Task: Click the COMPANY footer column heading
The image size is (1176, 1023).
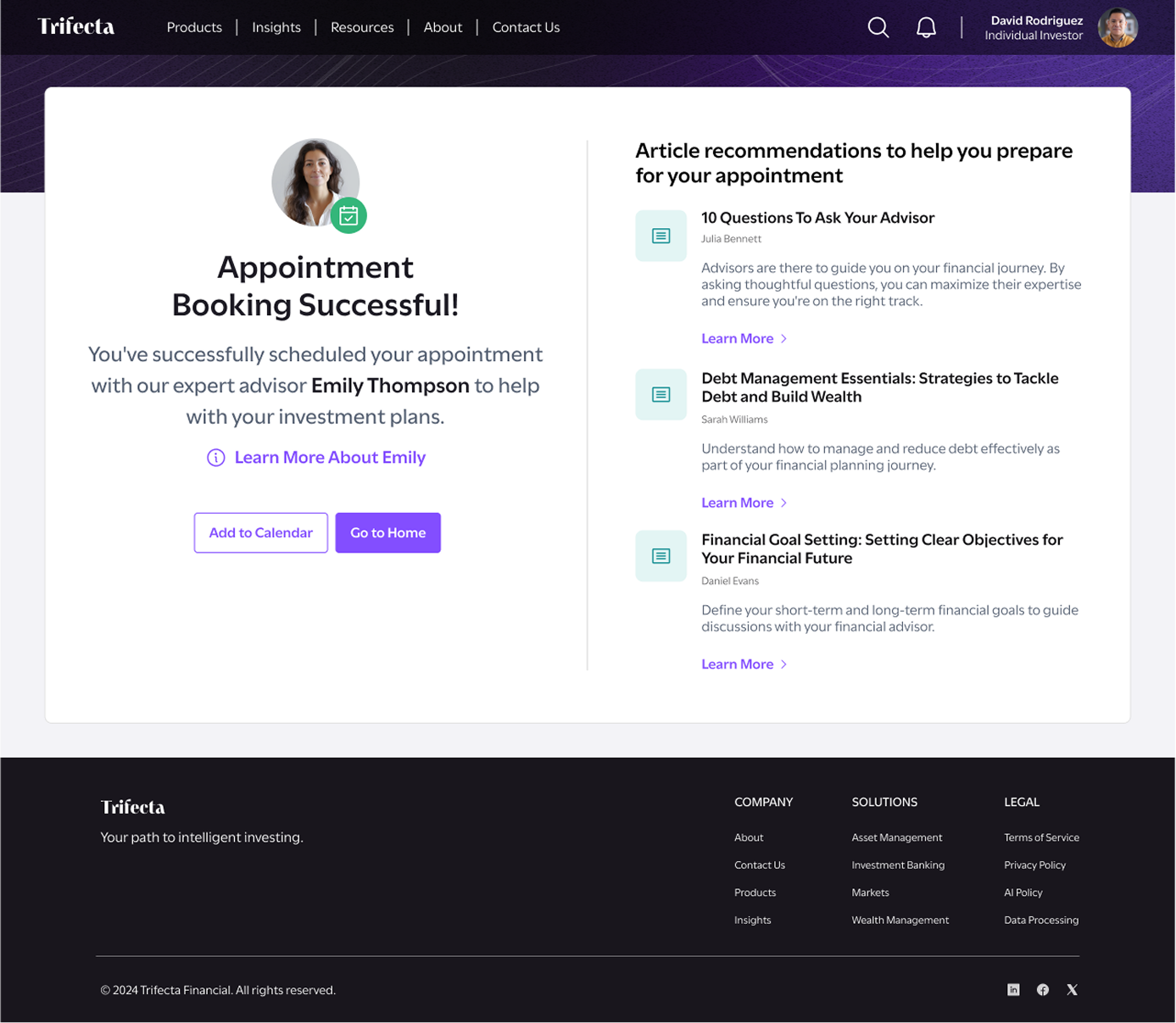Action: pos(764,802)
